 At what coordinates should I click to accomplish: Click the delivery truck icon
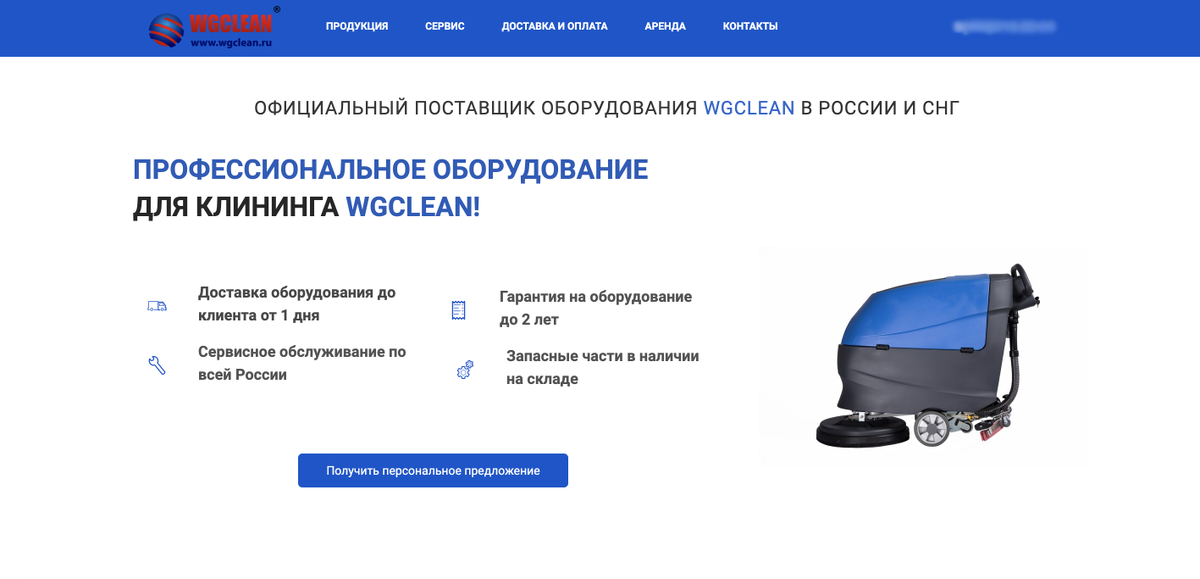pos(157,306)
